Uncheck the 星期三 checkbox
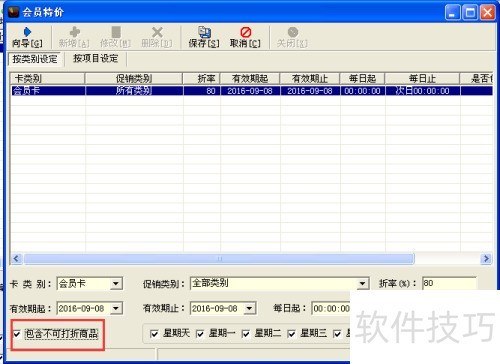Image resolution: width=500 pixels, height=364 pixels. pyautogui.click(x=291, y=334)
